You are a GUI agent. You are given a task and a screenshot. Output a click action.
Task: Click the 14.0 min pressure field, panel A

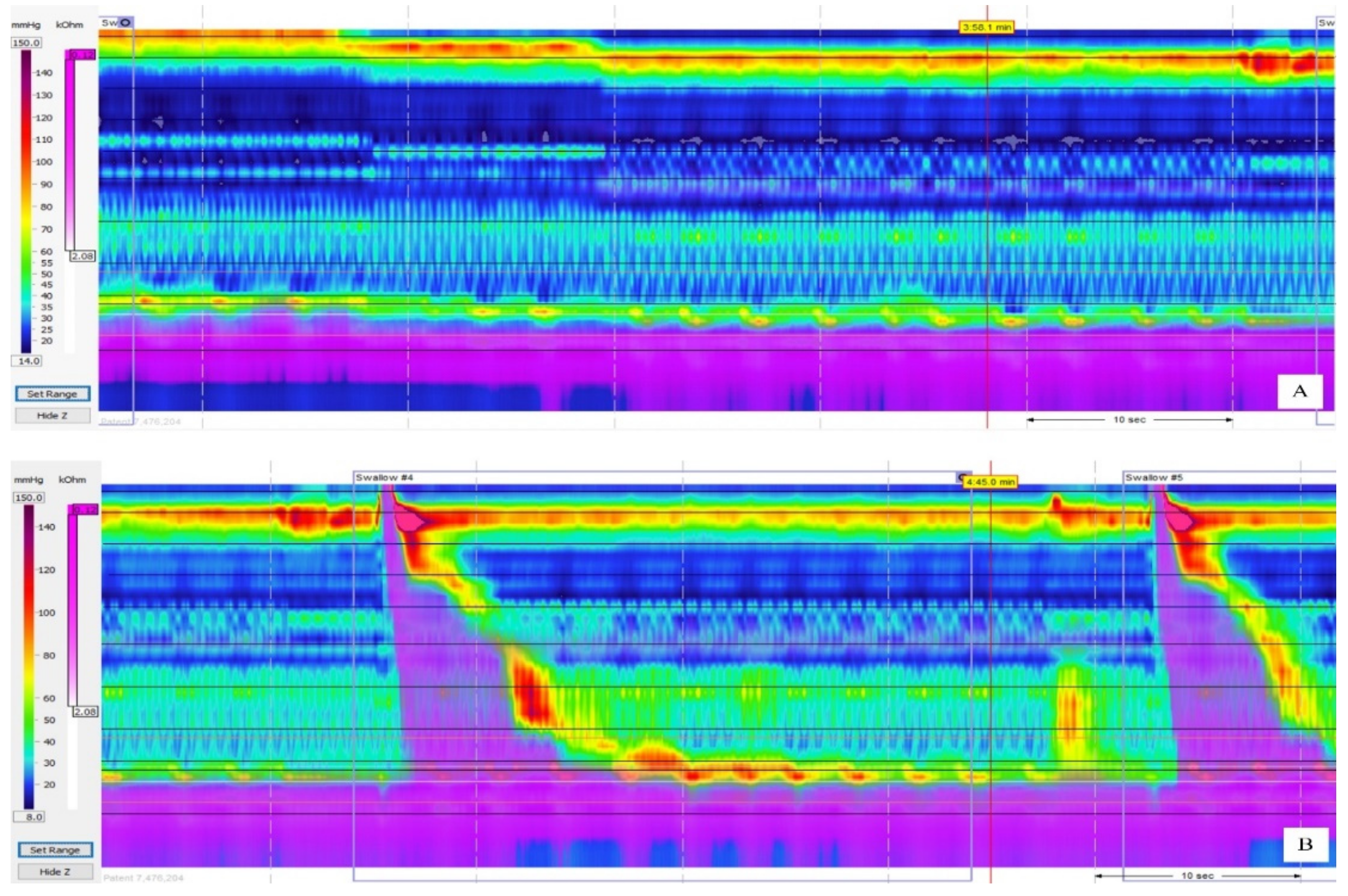pyautogui.click(x=26, y=361)
